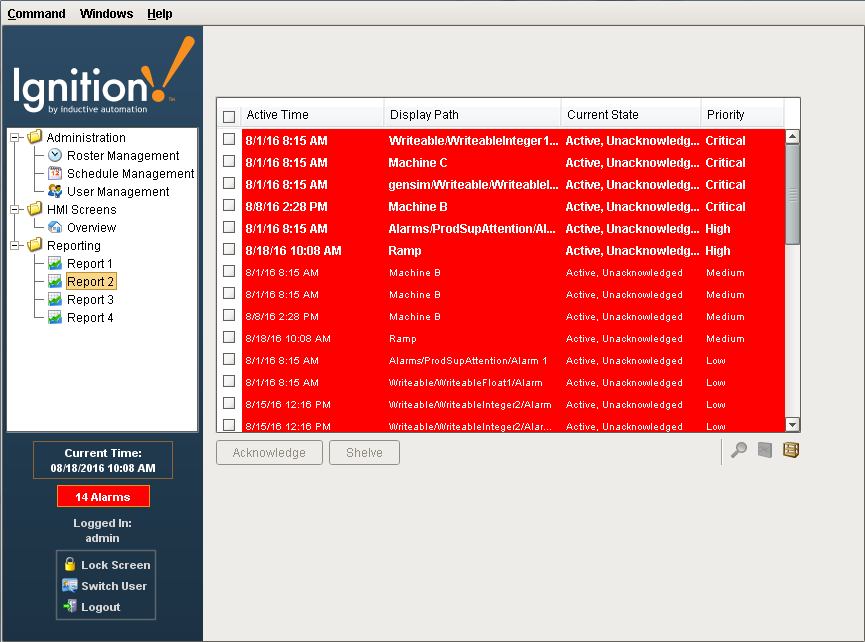Open the Command menu
Image resolution: width=865 pixels, height=642 pixels.
tap(37, 13)
